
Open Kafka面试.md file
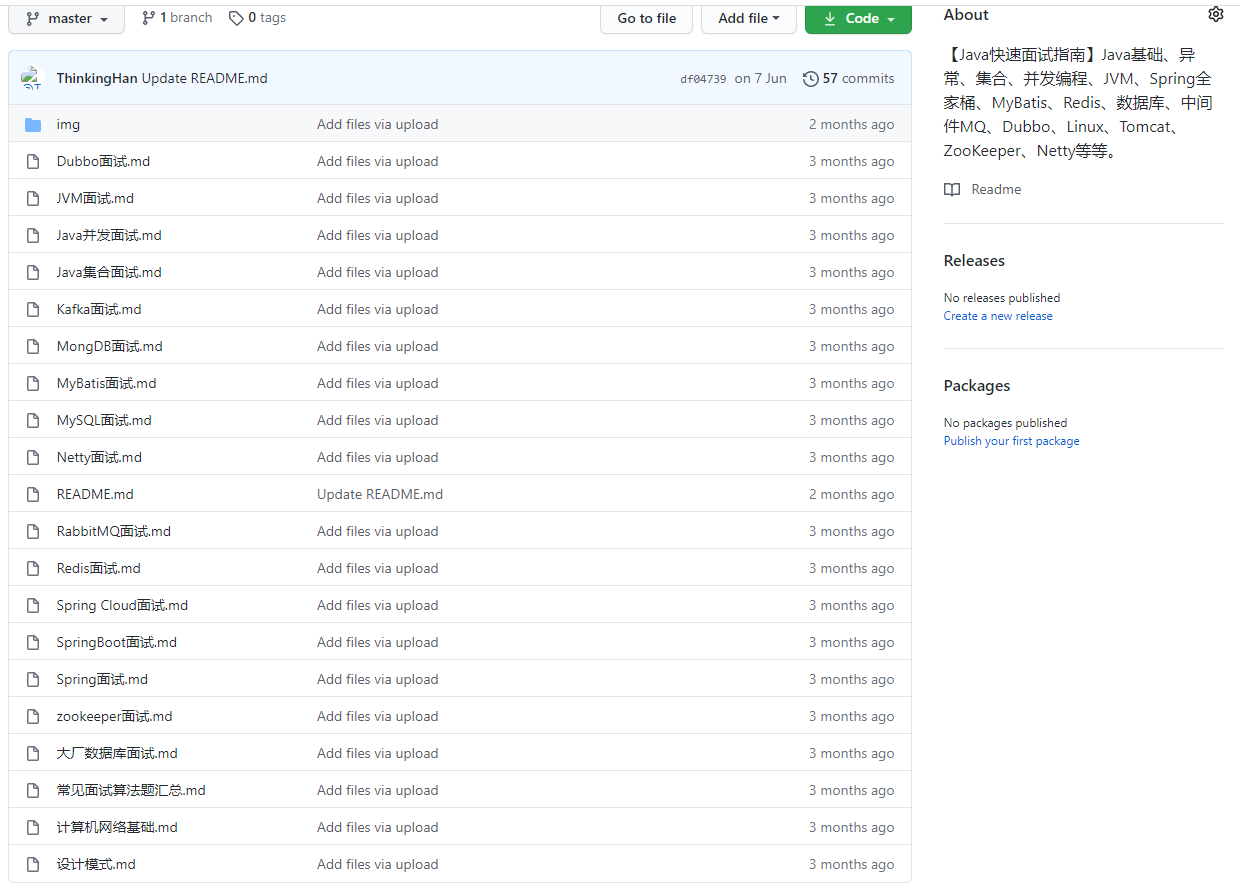click(x=99, y=309)
